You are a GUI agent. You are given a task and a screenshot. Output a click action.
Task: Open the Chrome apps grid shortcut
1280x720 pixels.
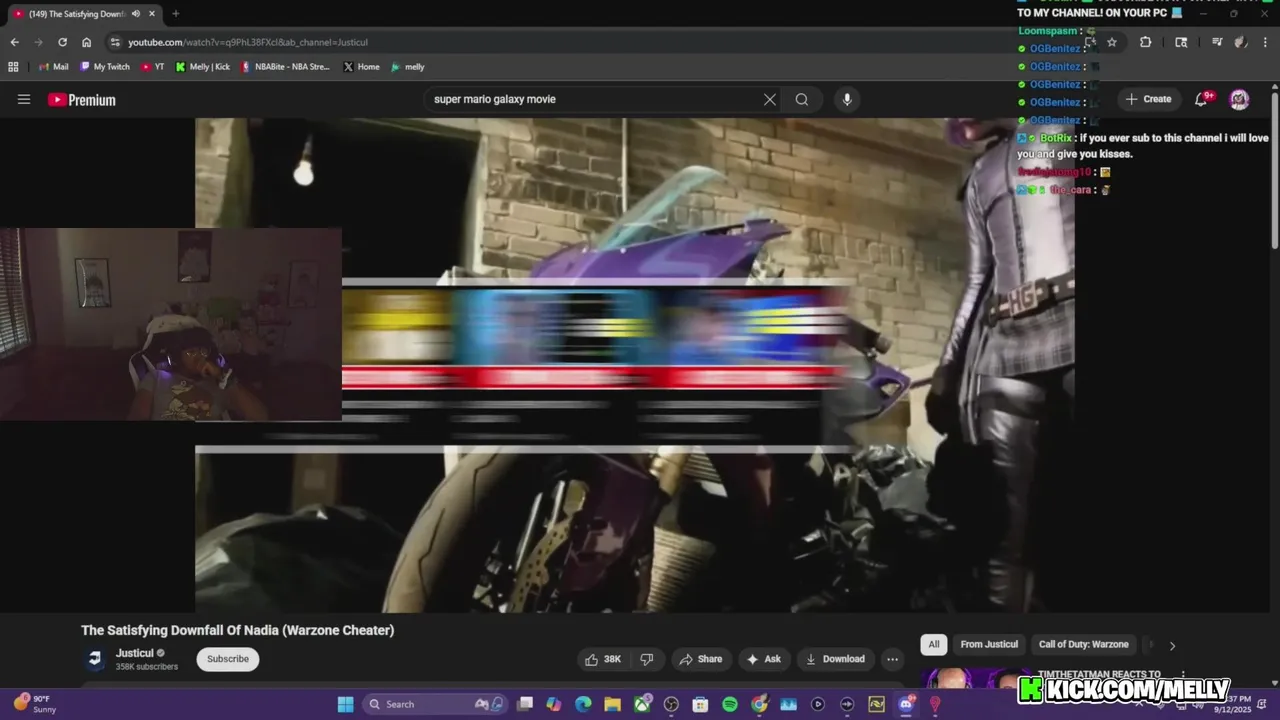(x=13, y=67)
